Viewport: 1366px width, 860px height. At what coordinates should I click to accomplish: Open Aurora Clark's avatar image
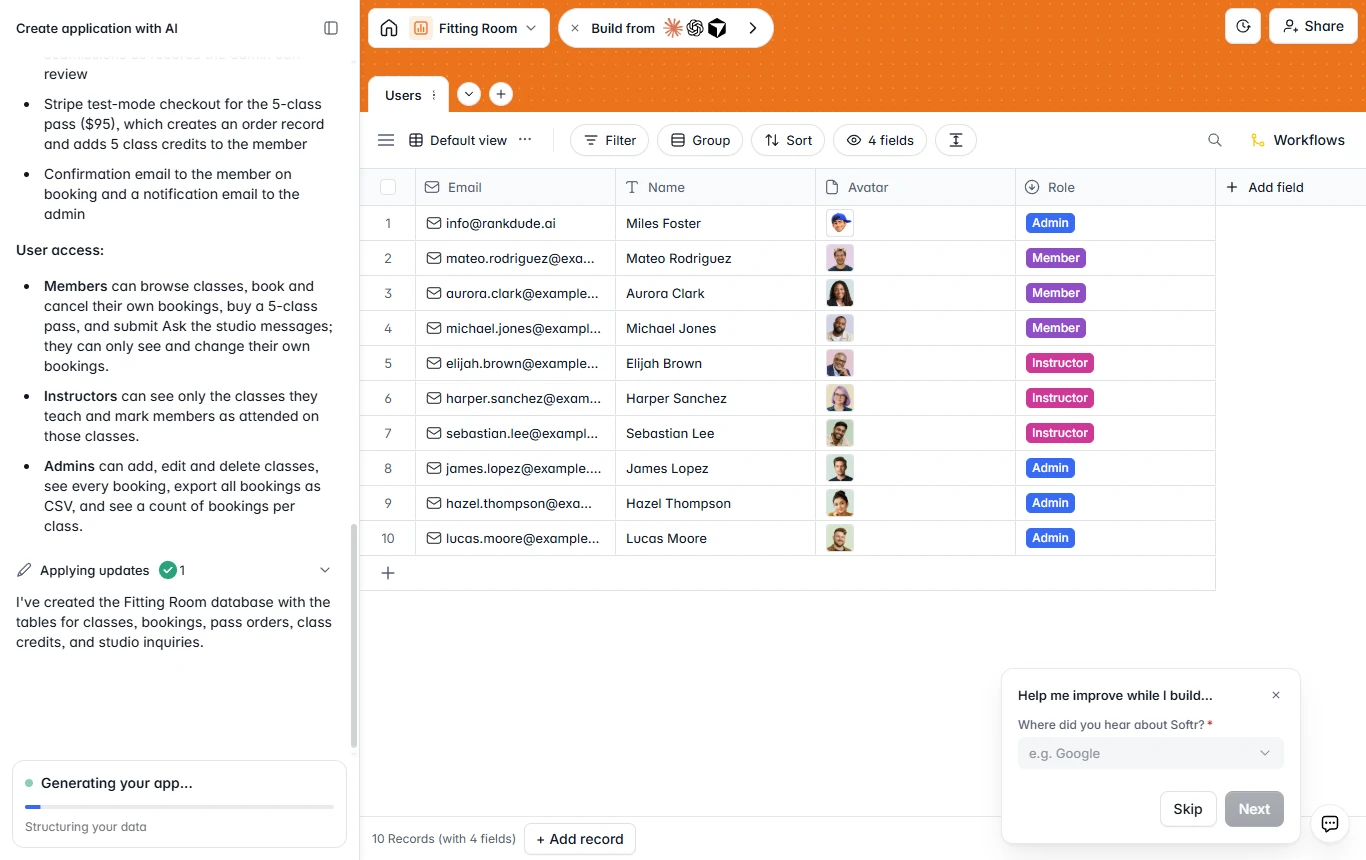click(840, 293)
